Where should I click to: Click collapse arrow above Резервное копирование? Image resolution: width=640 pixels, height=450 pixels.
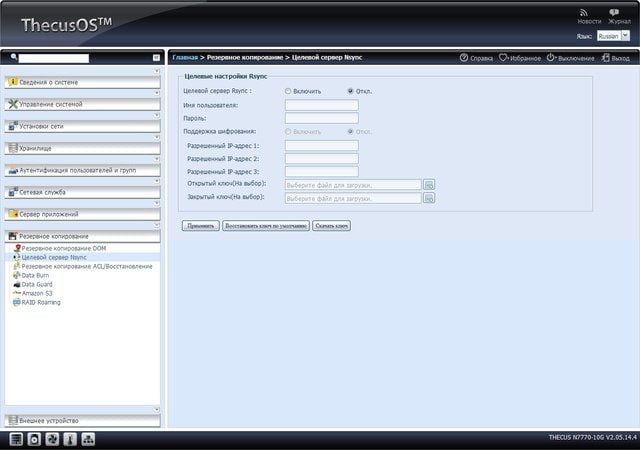pyautogui.click(x=157, y=225)
